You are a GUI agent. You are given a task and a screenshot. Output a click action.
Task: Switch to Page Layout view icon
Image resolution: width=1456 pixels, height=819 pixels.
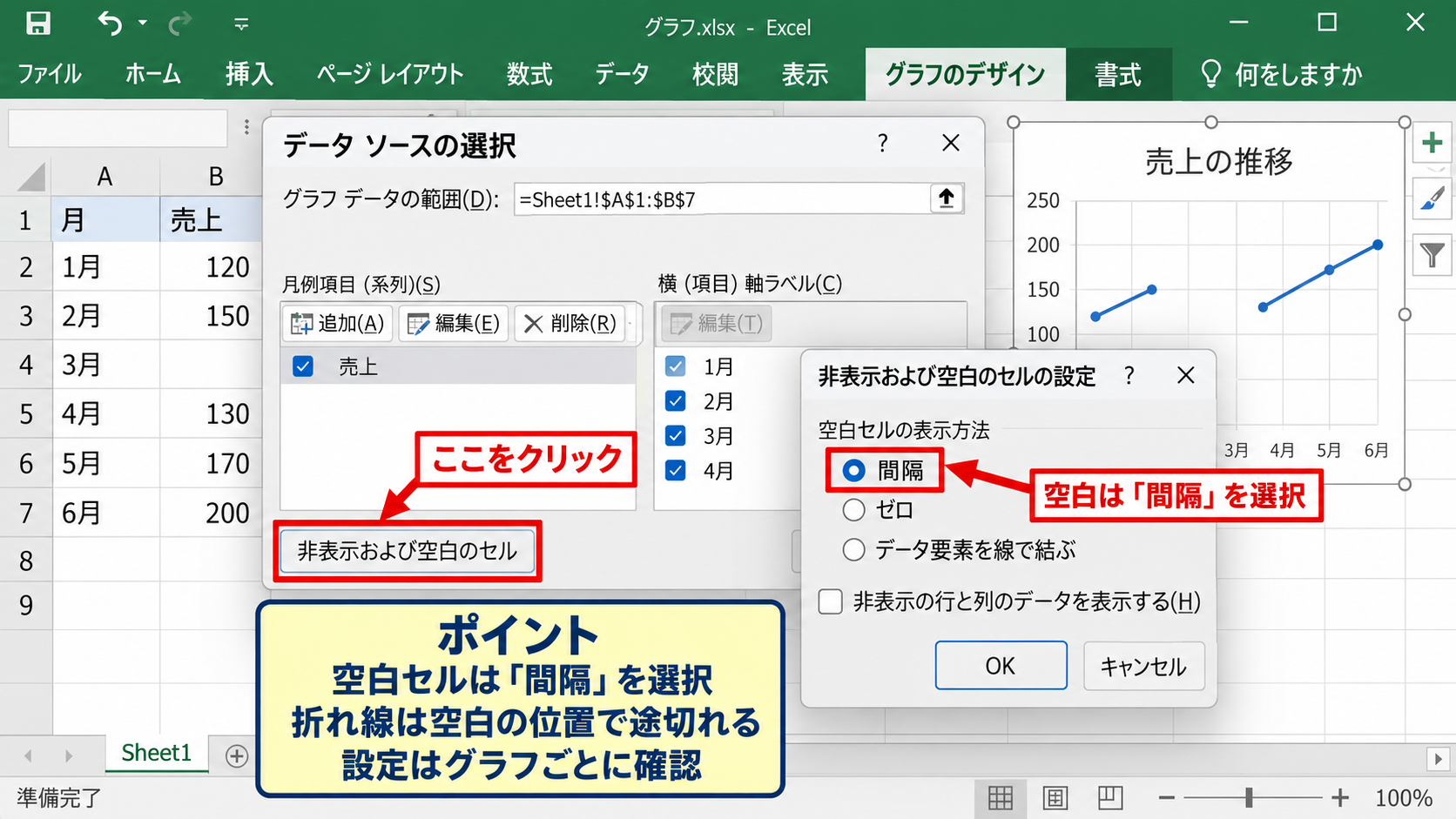coord(1055,797)
